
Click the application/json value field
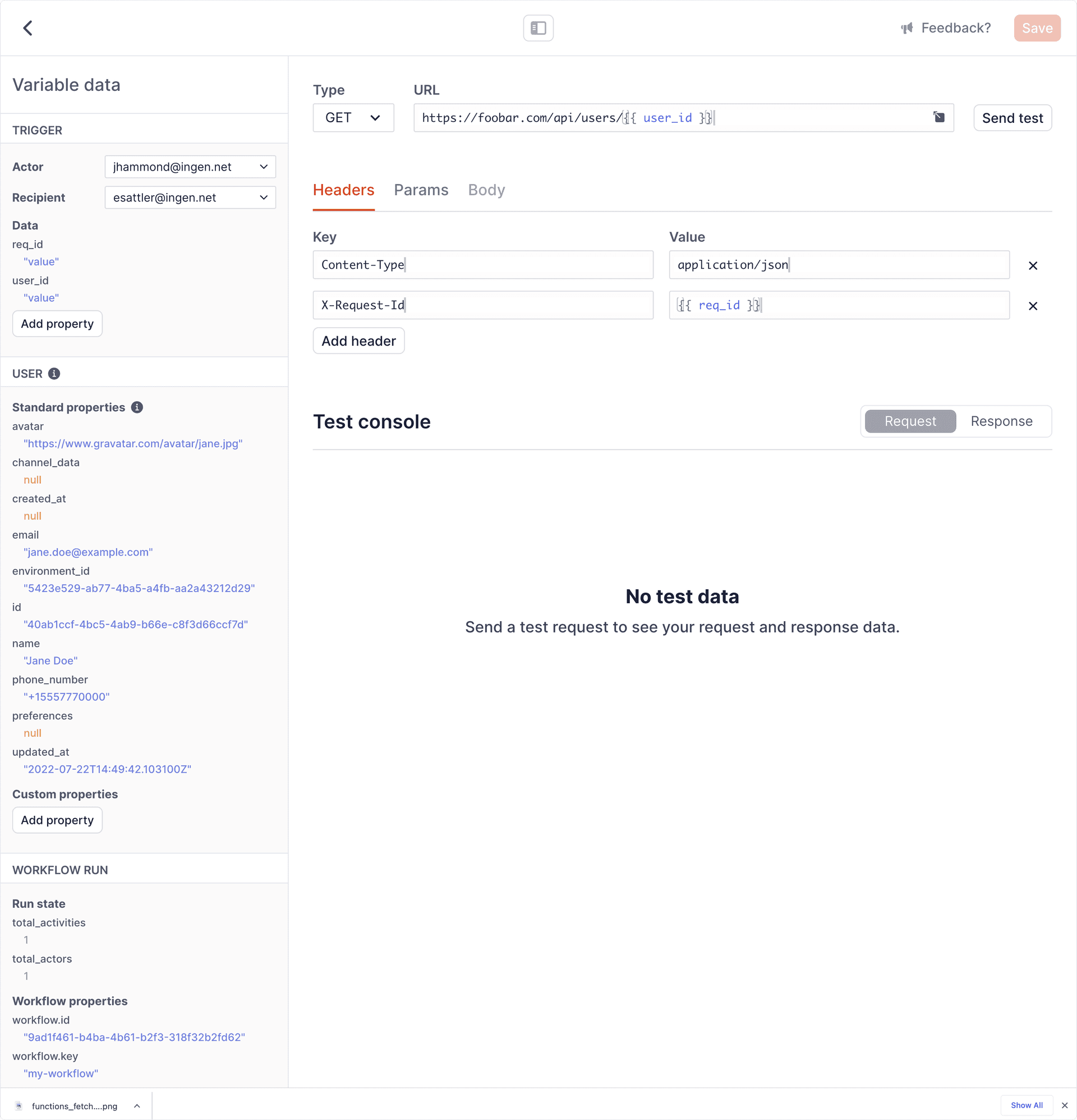(x=839, y=265)
